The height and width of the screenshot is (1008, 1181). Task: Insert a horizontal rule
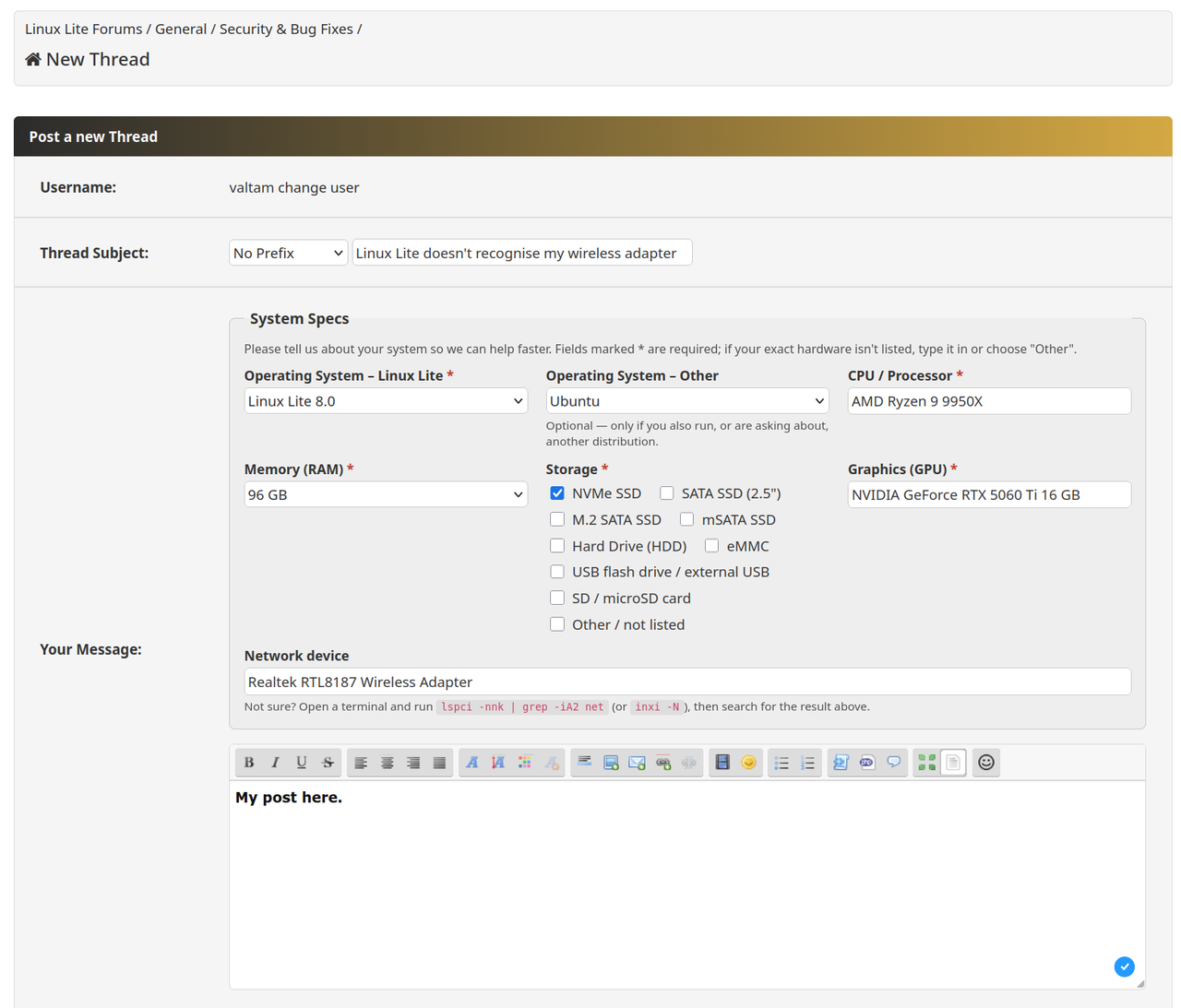584,763
